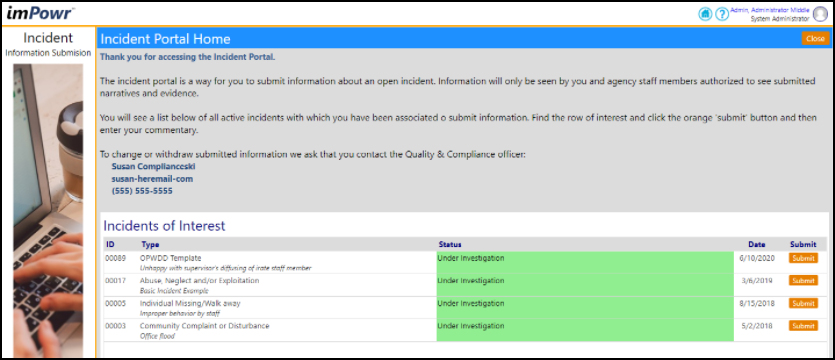The width and height of the screenshot is (835, 360).
Task: Click the Submit column header
Action: (803, 244)
